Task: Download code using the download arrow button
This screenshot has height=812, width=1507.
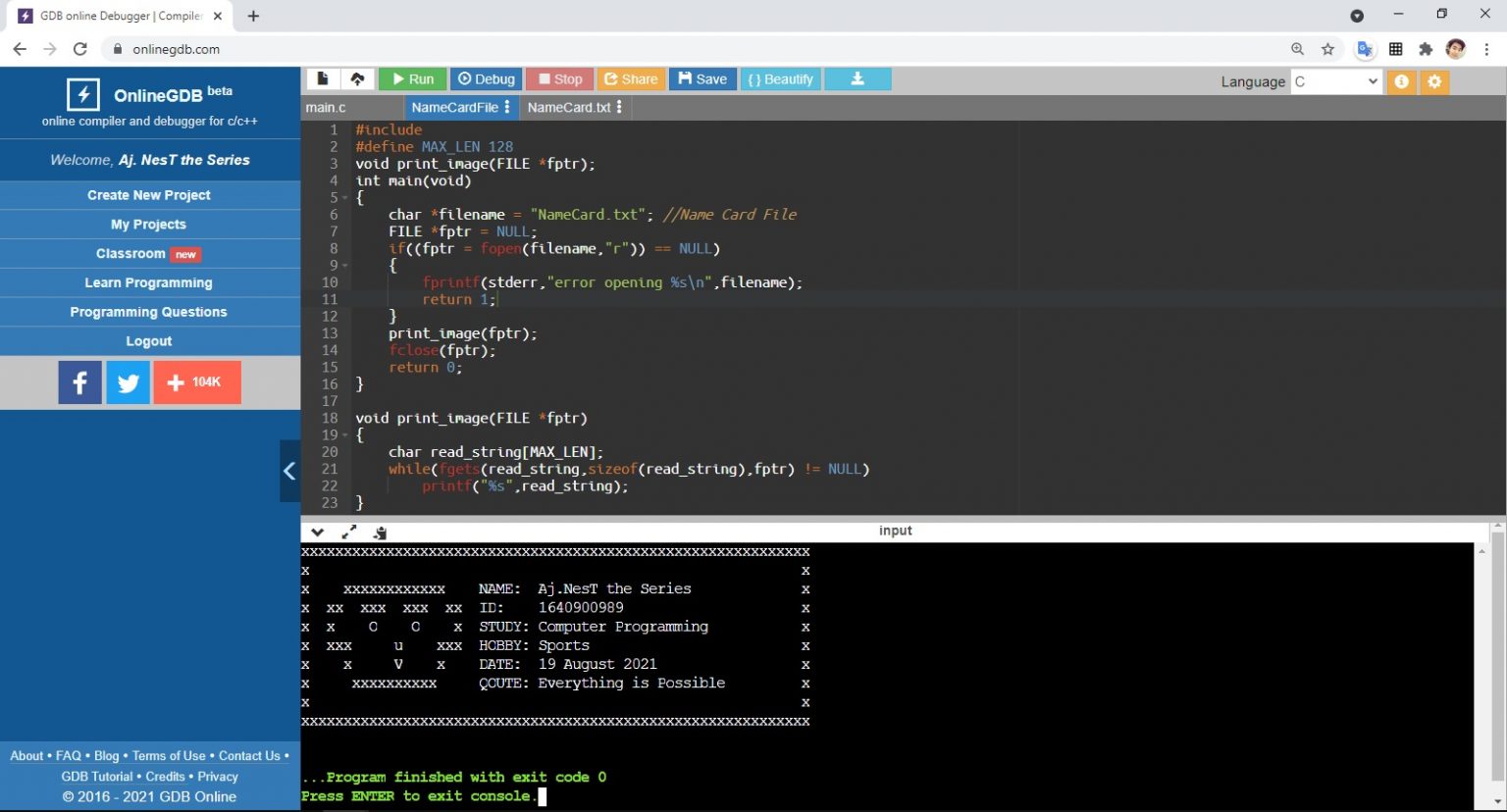Action: tap(857, 79)
